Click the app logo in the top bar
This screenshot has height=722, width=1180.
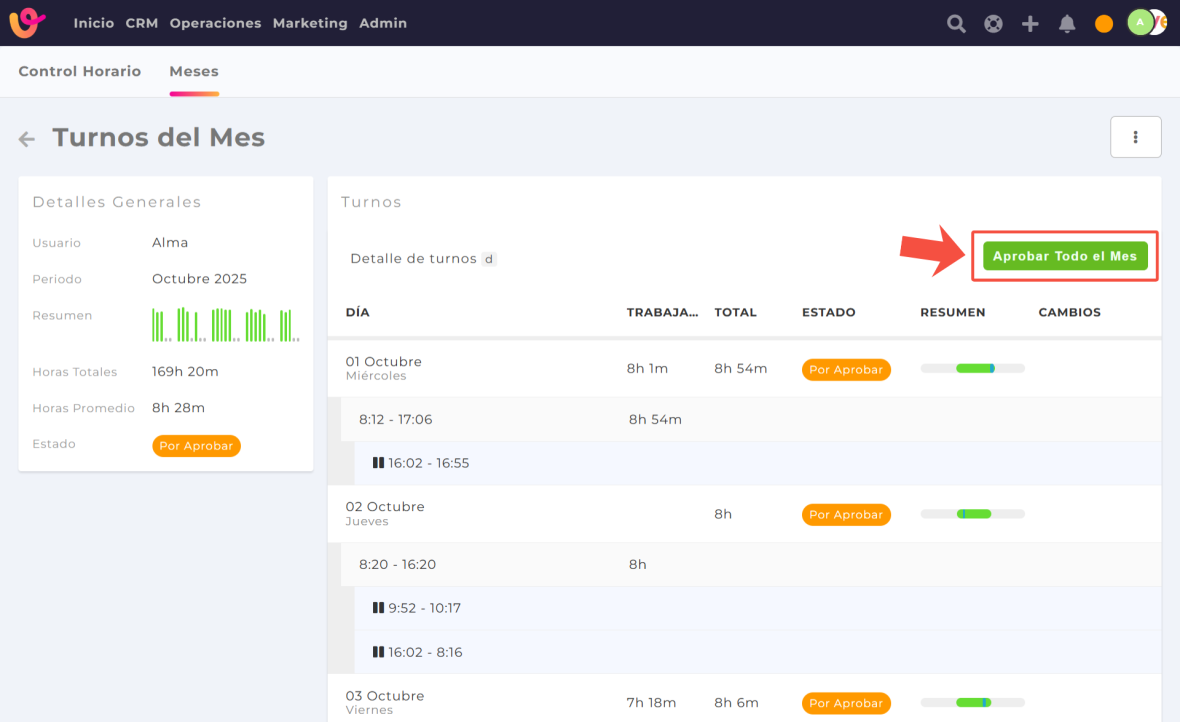coord(27,23)
